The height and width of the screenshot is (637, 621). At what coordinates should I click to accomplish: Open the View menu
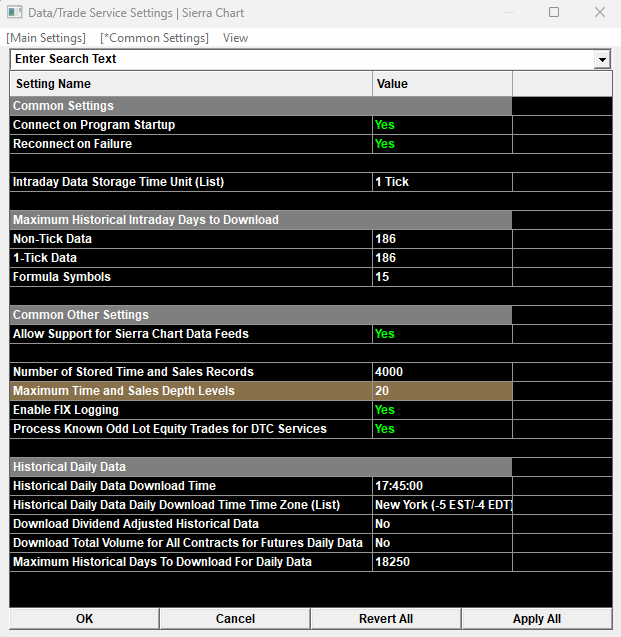pos(235,38)
